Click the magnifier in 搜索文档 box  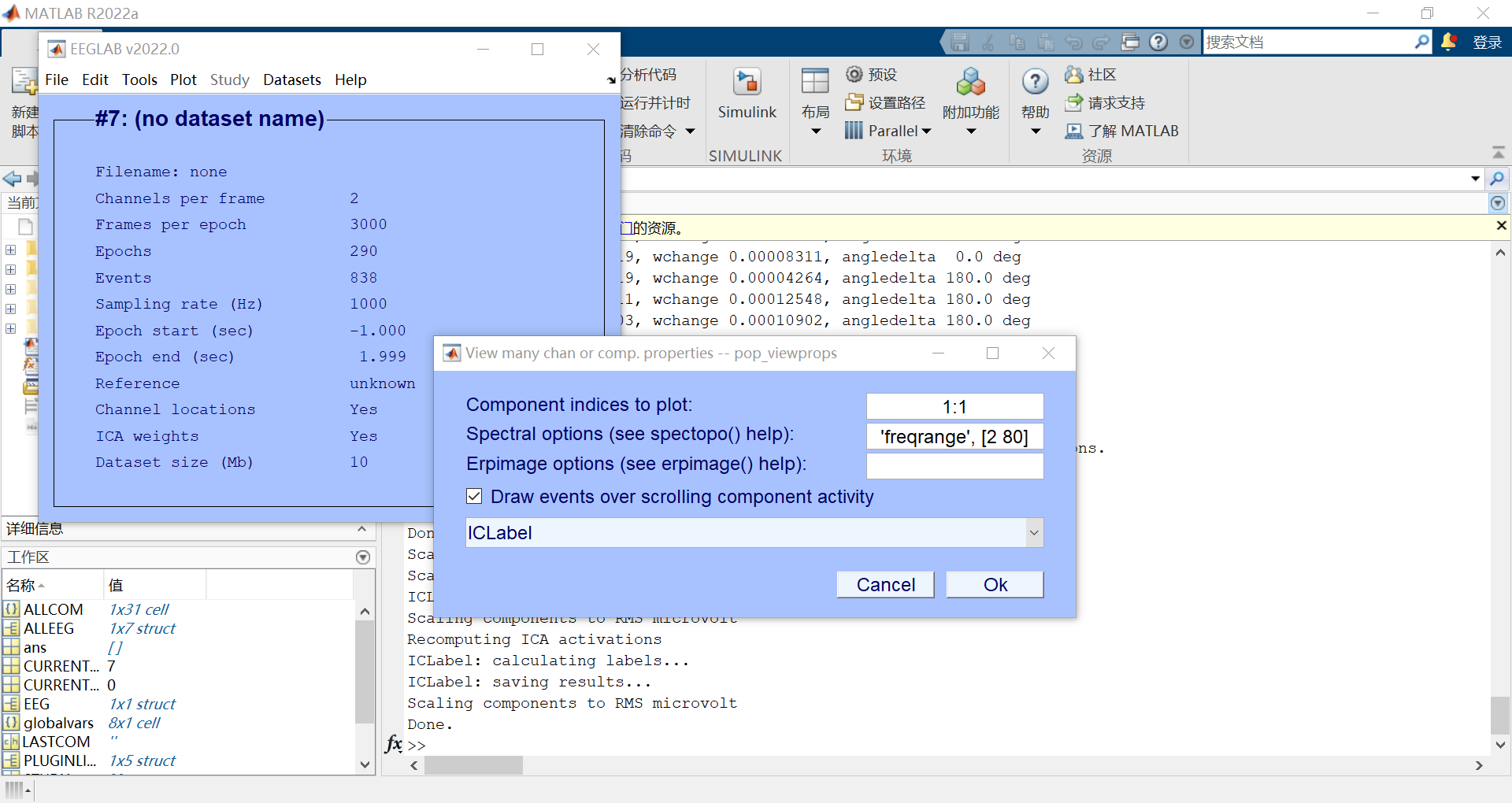pyautogui.click(x=1421, y=42)
